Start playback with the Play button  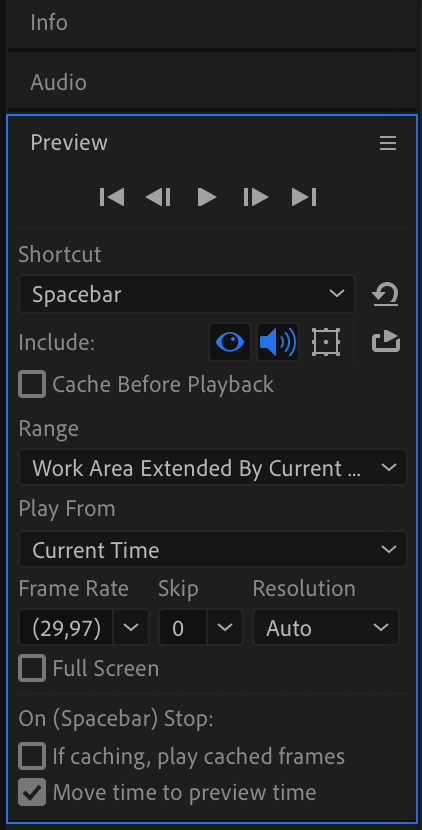pyautogui.click(x=206, y=197)
